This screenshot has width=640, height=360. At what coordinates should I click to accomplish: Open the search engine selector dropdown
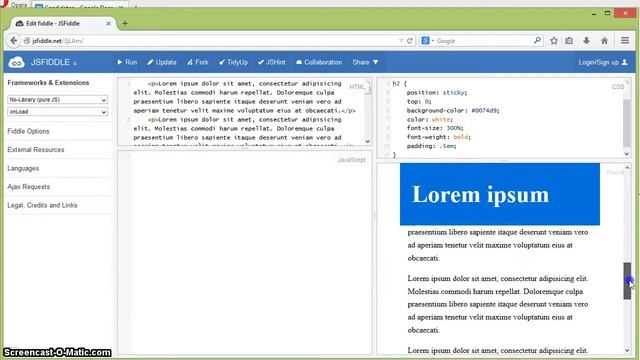pyautogui.click(x=427, y=41)
